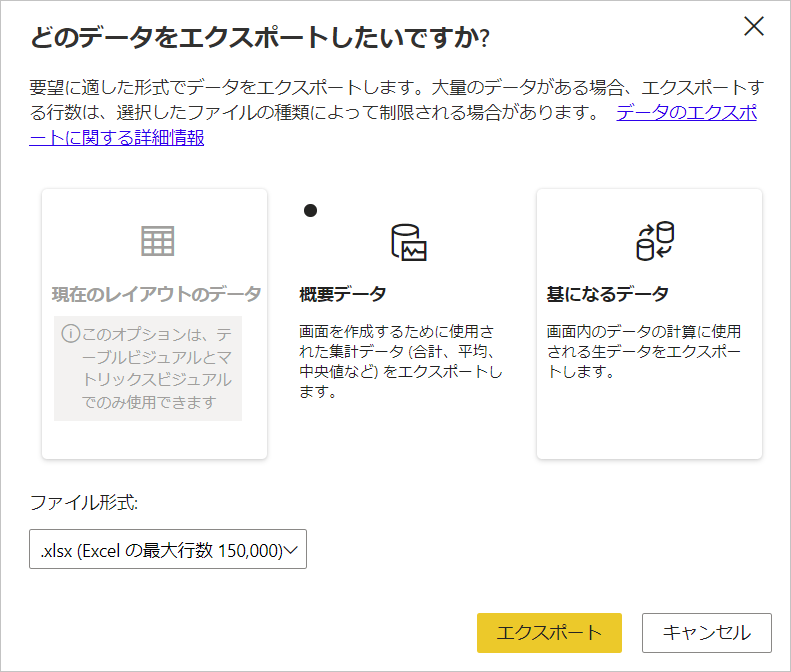Click the info icon in the disabled notice
Screen dimensions: 791x672
point(69,334)
